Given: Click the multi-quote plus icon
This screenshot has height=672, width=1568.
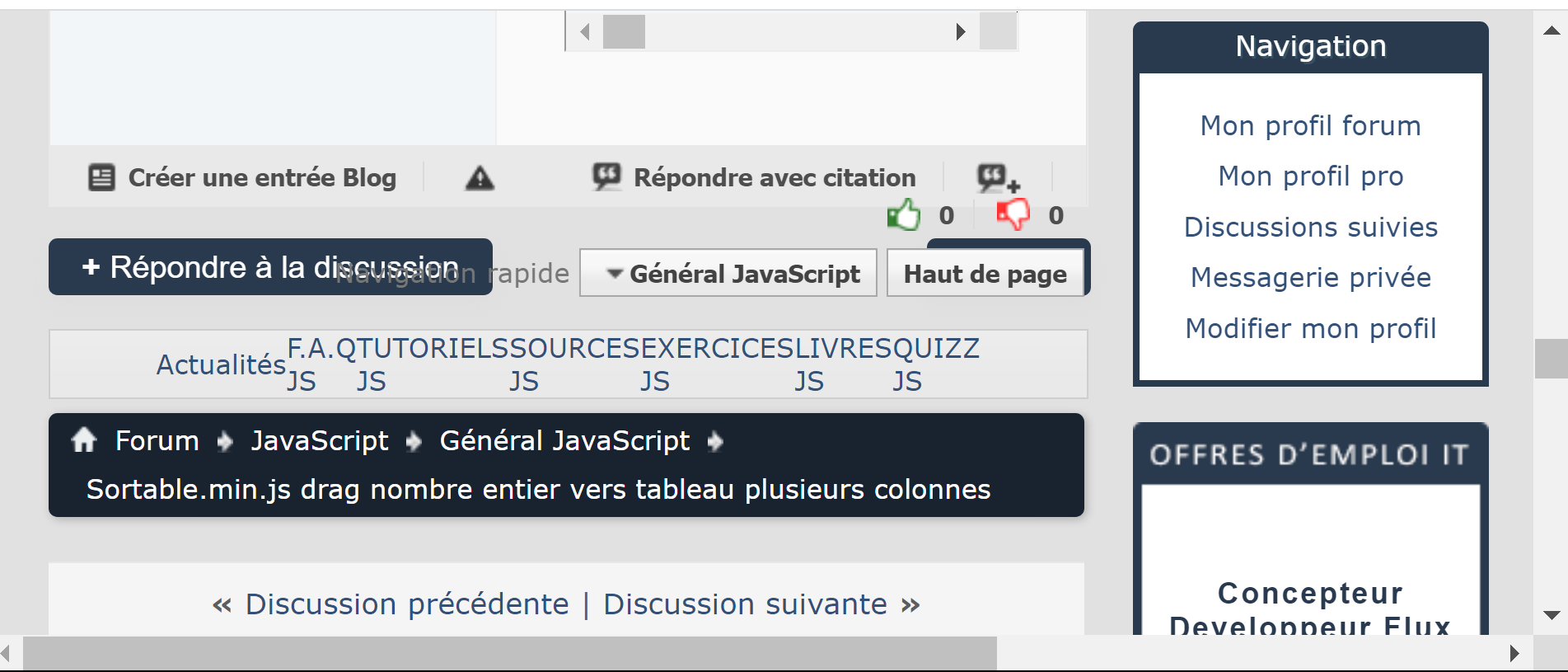Looking at the screenshot, I should click(x=999, y=178).
